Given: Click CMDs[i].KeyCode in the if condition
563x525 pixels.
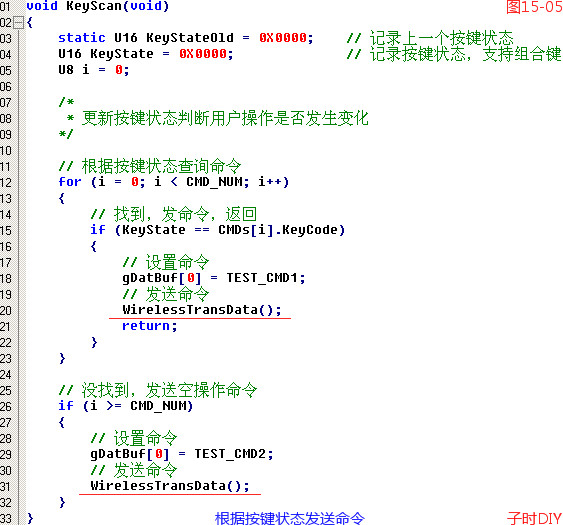Looking at the screenshot, I should (279, 230).
